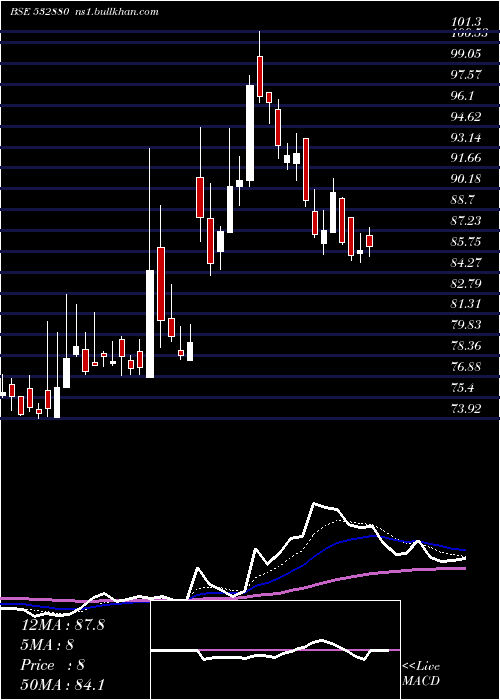Click the Price value readout
The height and width of the screenshot is (700, 500).
coord(53,665)
